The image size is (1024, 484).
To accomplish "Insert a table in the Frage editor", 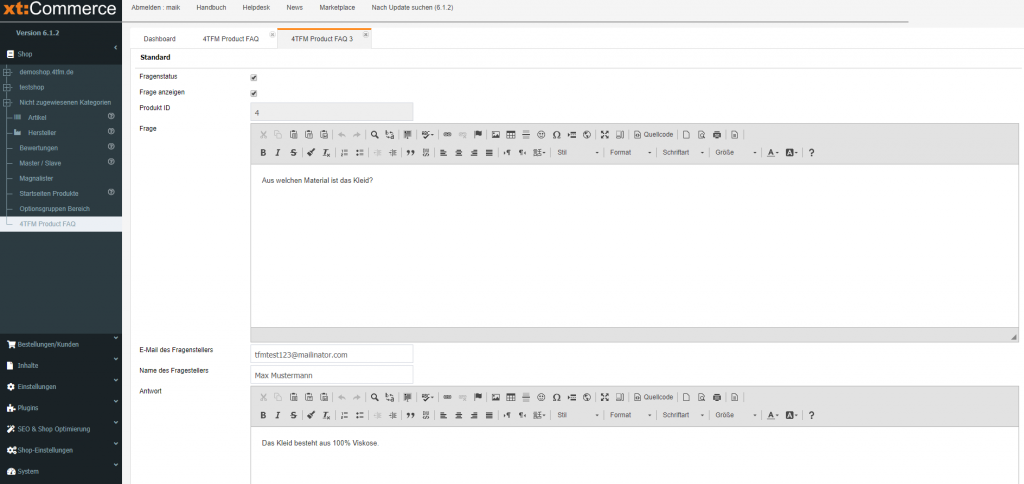I will tap(511, 134).
